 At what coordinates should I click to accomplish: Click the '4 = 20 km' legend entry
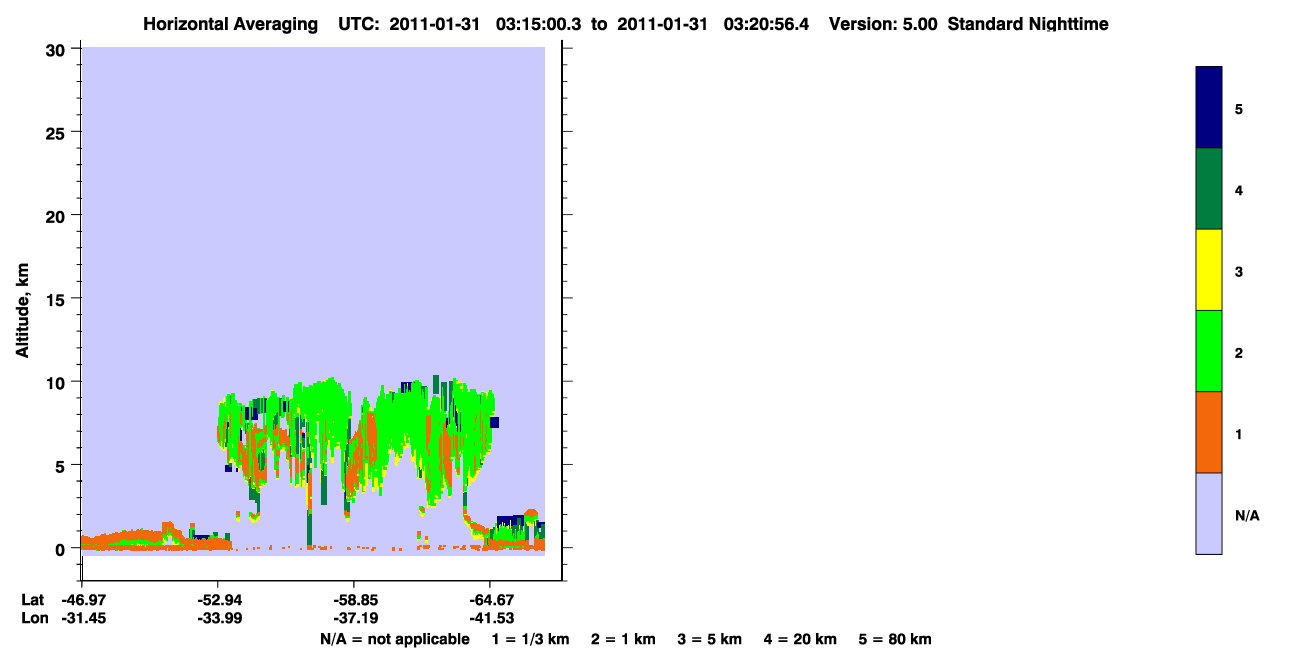coord(801,639)
